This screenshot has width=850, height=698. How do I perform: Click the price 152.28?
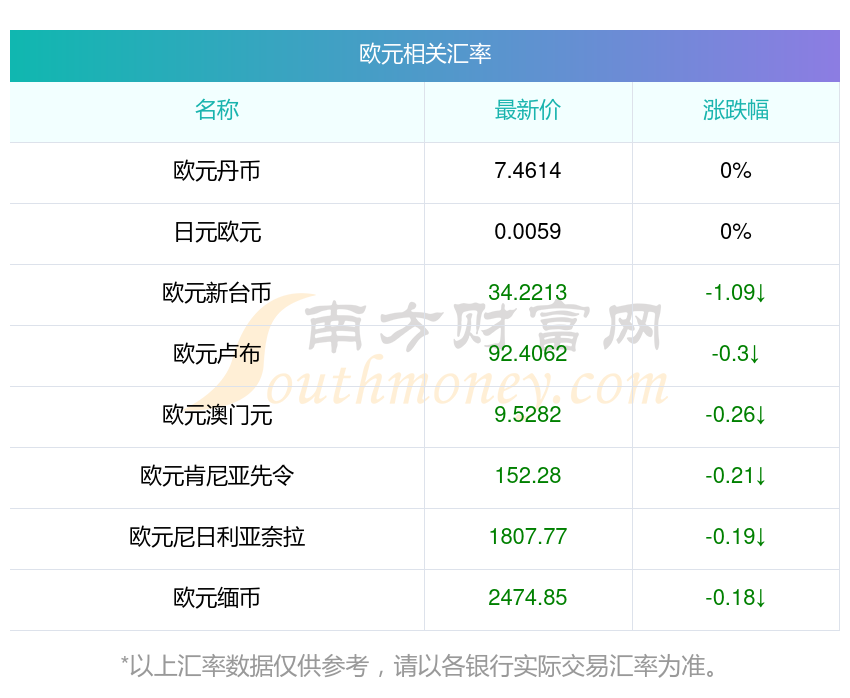527,476
